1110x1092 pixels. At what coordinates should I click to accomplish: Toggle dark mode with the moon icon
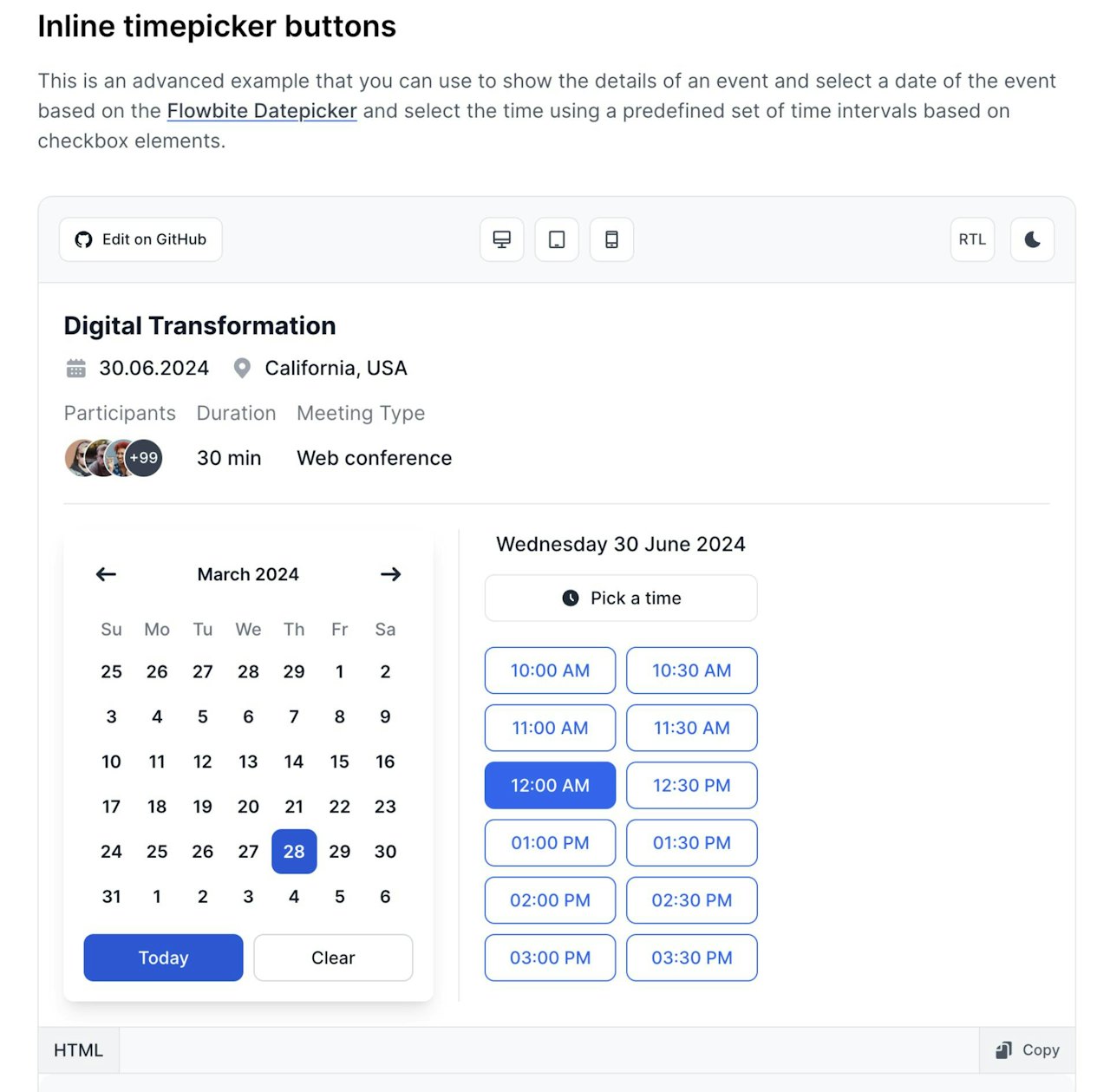1031,239
